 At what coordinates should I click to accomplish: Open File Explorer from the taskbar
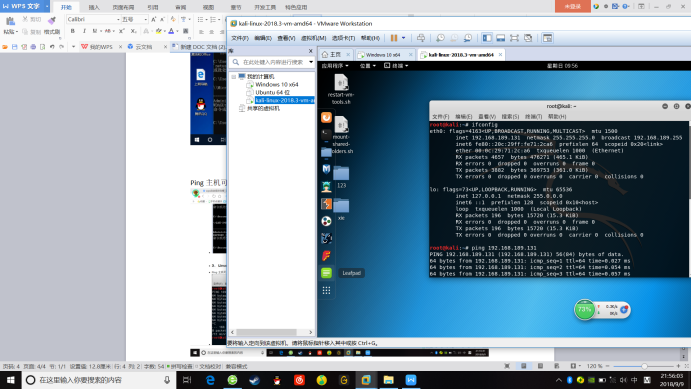tap(388, 380)
